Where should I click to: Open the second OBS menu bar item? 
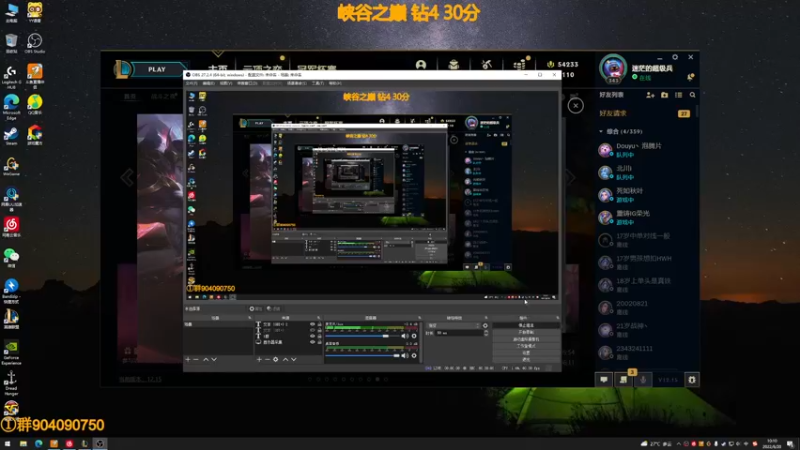209,83
